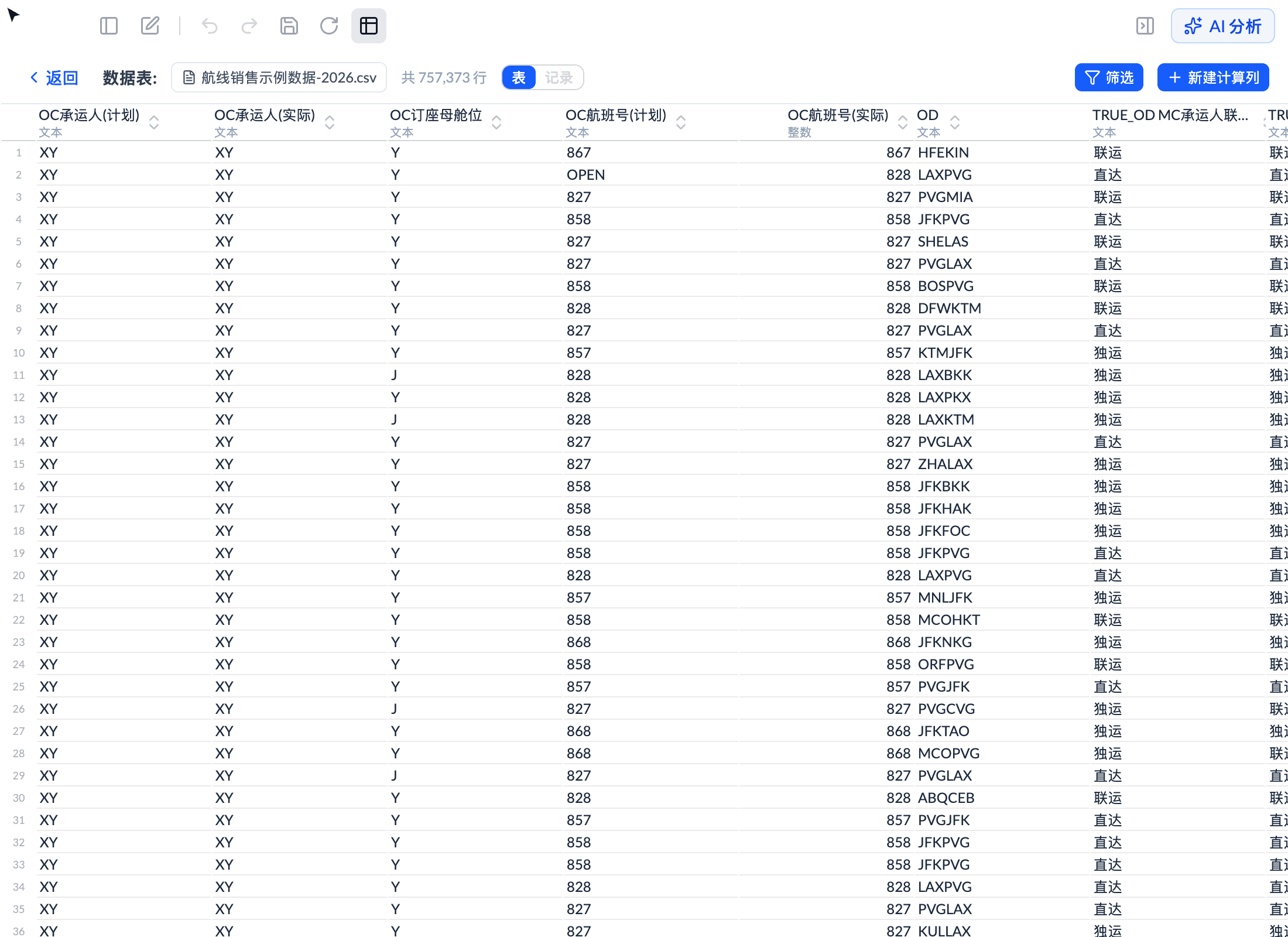1288x937 pixels.
Task: Click the edit pencil icon
Action: click(150, 26)
